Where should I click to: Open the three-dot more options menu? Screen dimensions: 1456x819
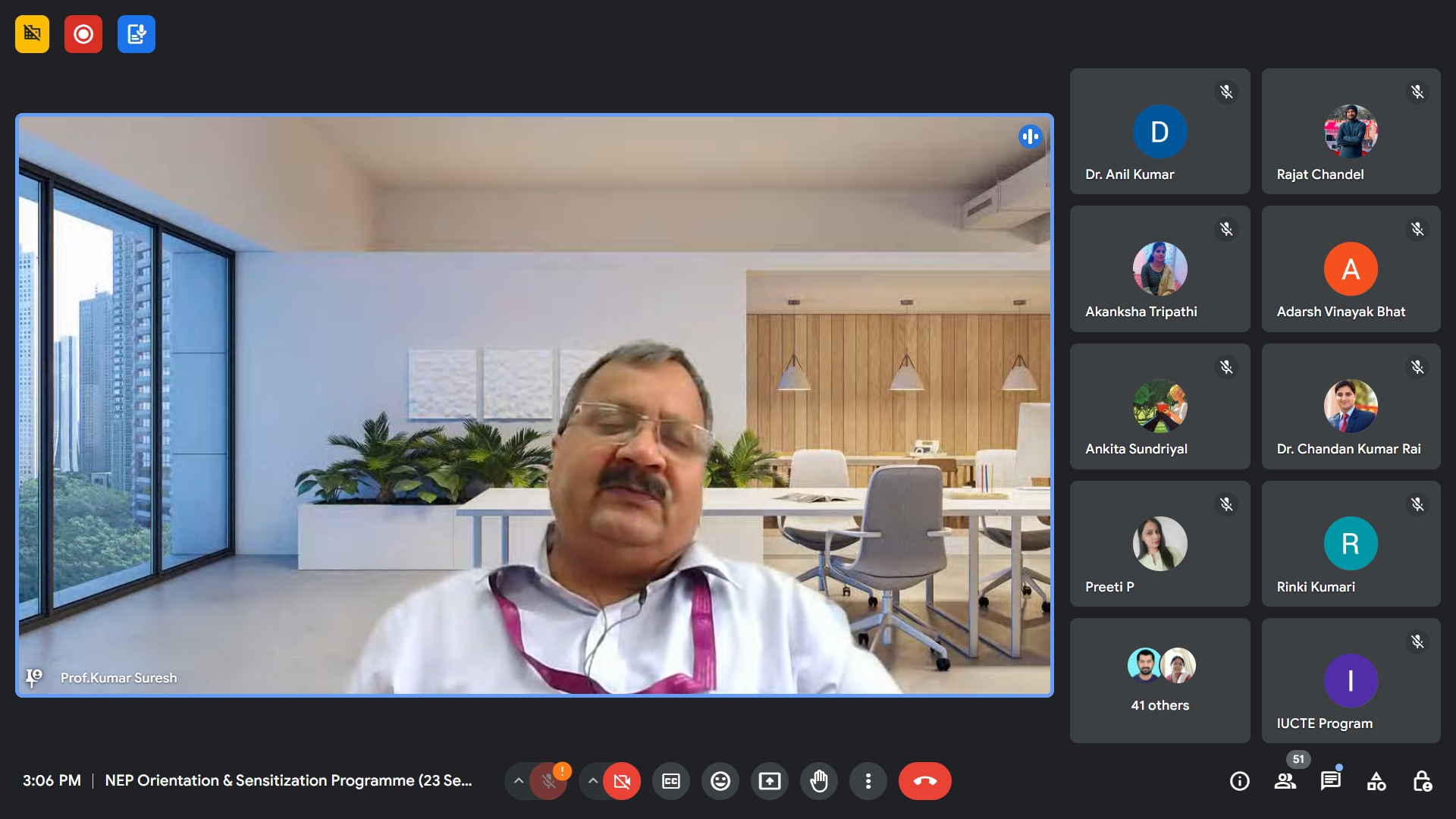(x=868, y=781)
